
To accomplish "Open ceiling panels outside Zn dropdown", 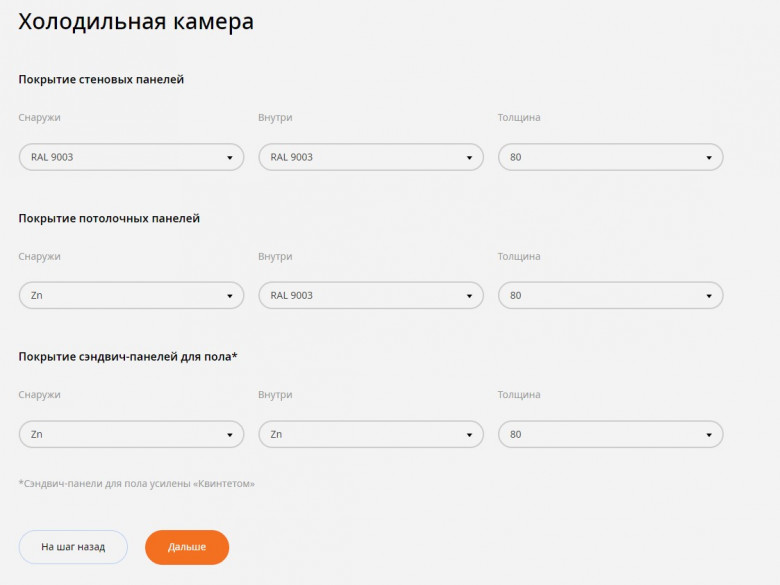I will click(x=131, y=296).
